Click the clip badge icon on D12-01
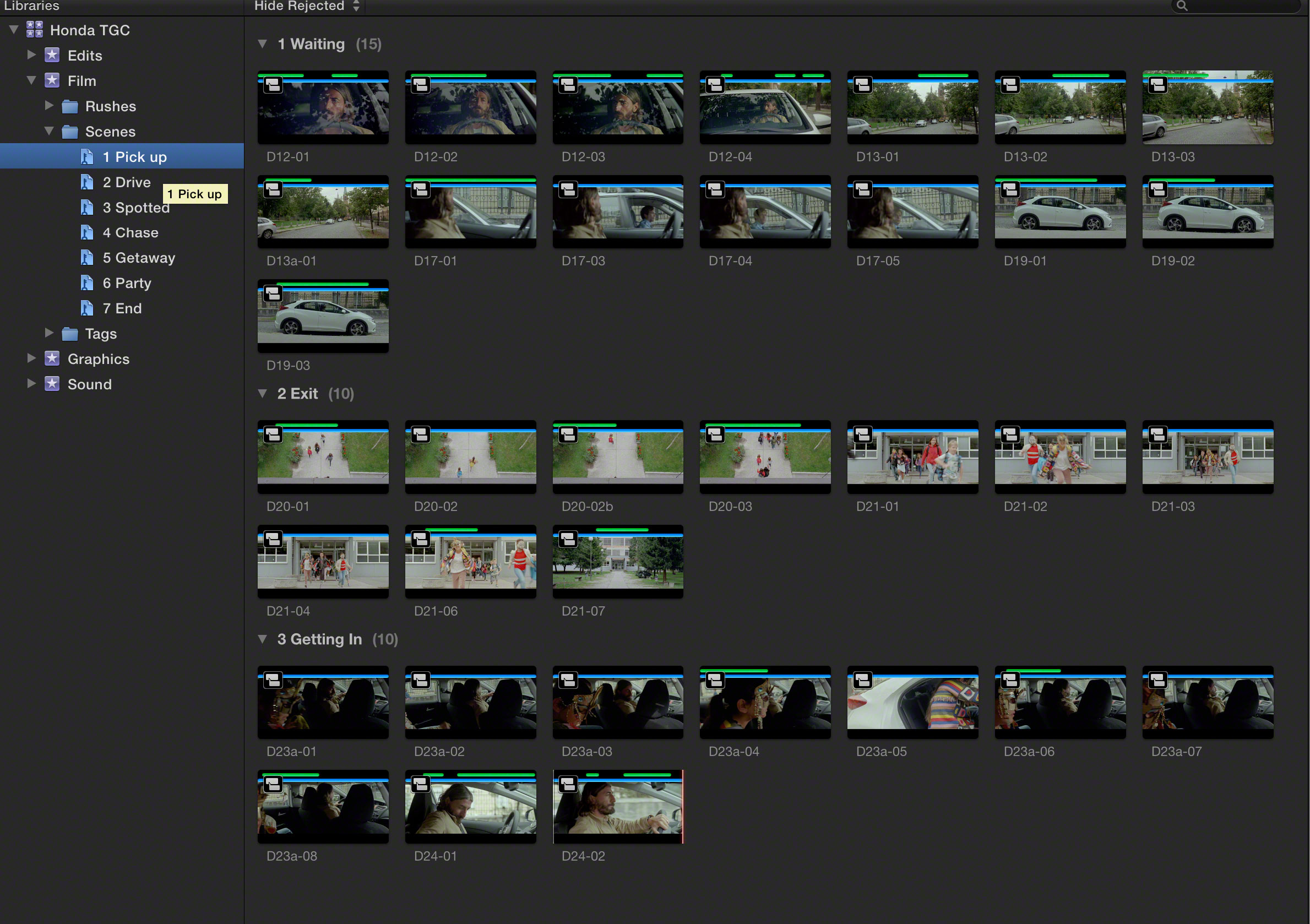The width and height of the screenshot is (1310, 924). click(x=273, y=85)
